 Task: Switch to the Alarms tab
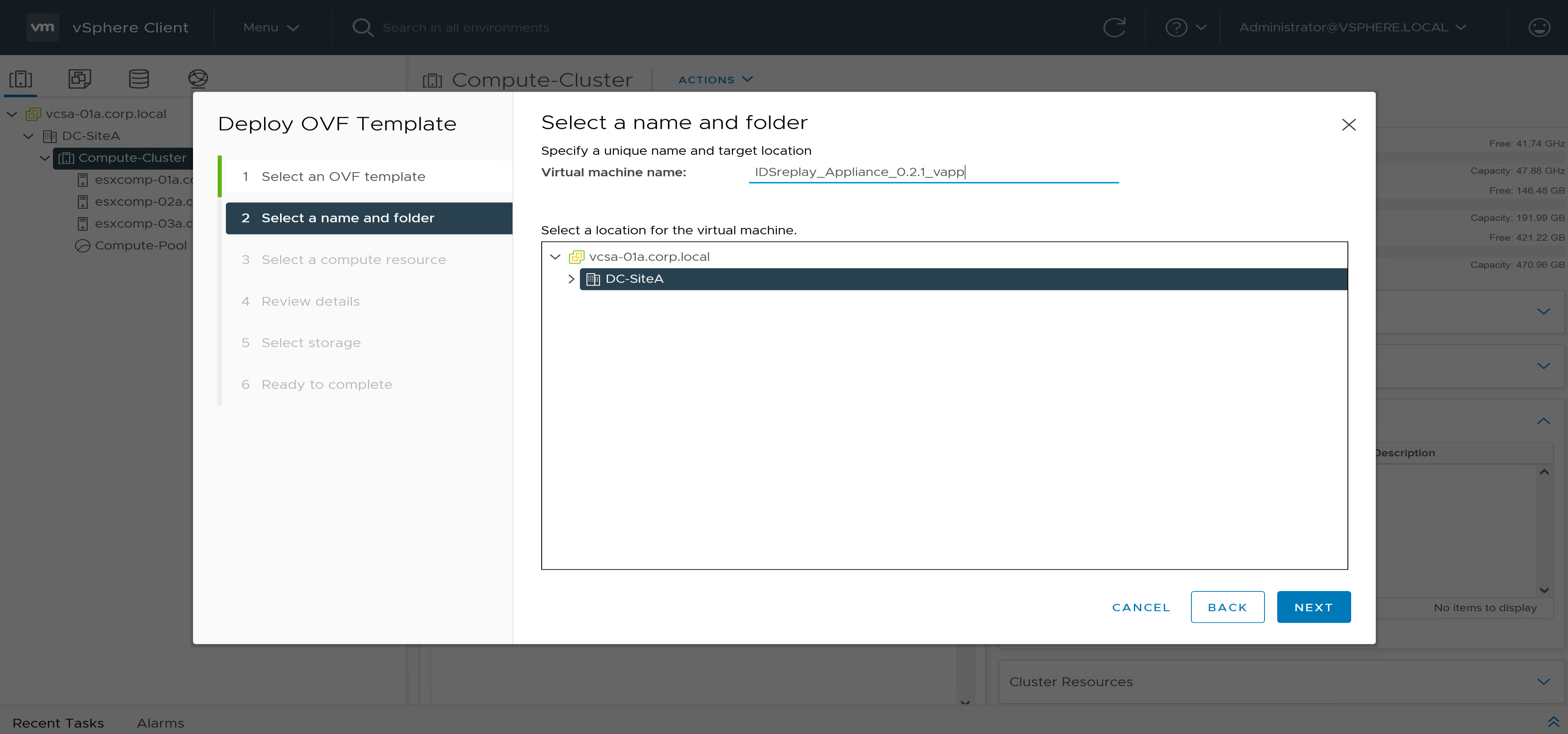[161, 723]
